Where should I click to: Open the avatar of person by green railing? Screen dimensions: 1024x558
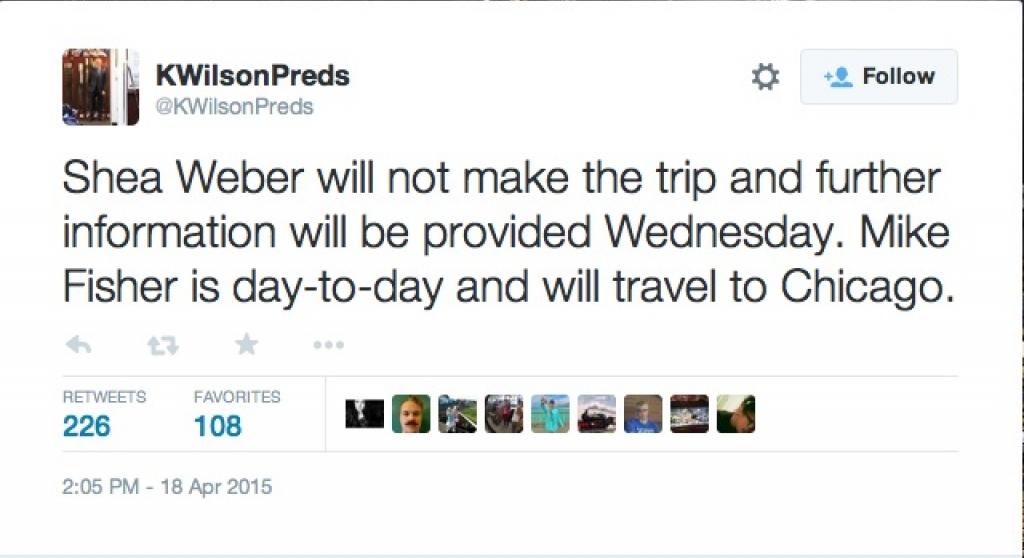pos(457,413)
